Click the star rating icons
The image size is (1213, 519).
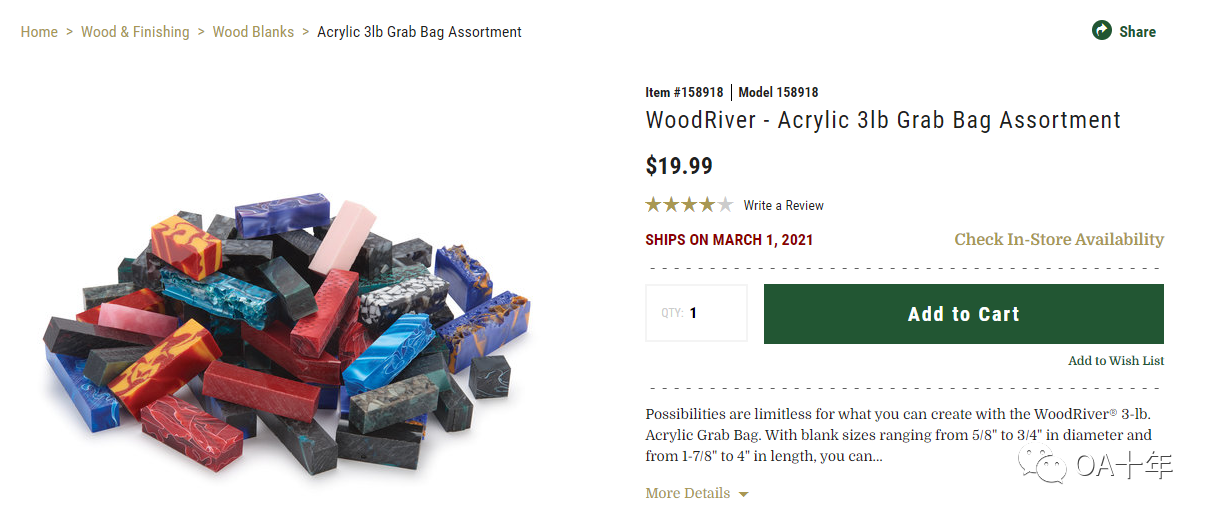tap(689, 205)
